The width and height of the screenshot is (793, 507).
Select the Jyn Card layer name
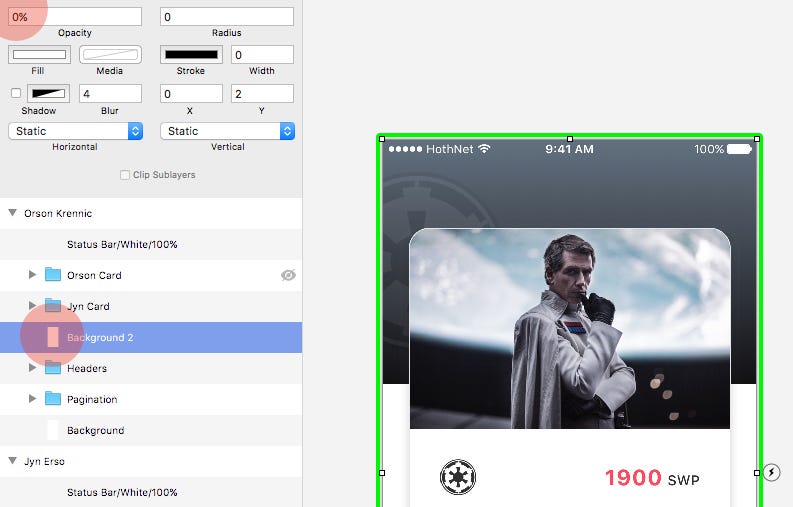point(89,306)
